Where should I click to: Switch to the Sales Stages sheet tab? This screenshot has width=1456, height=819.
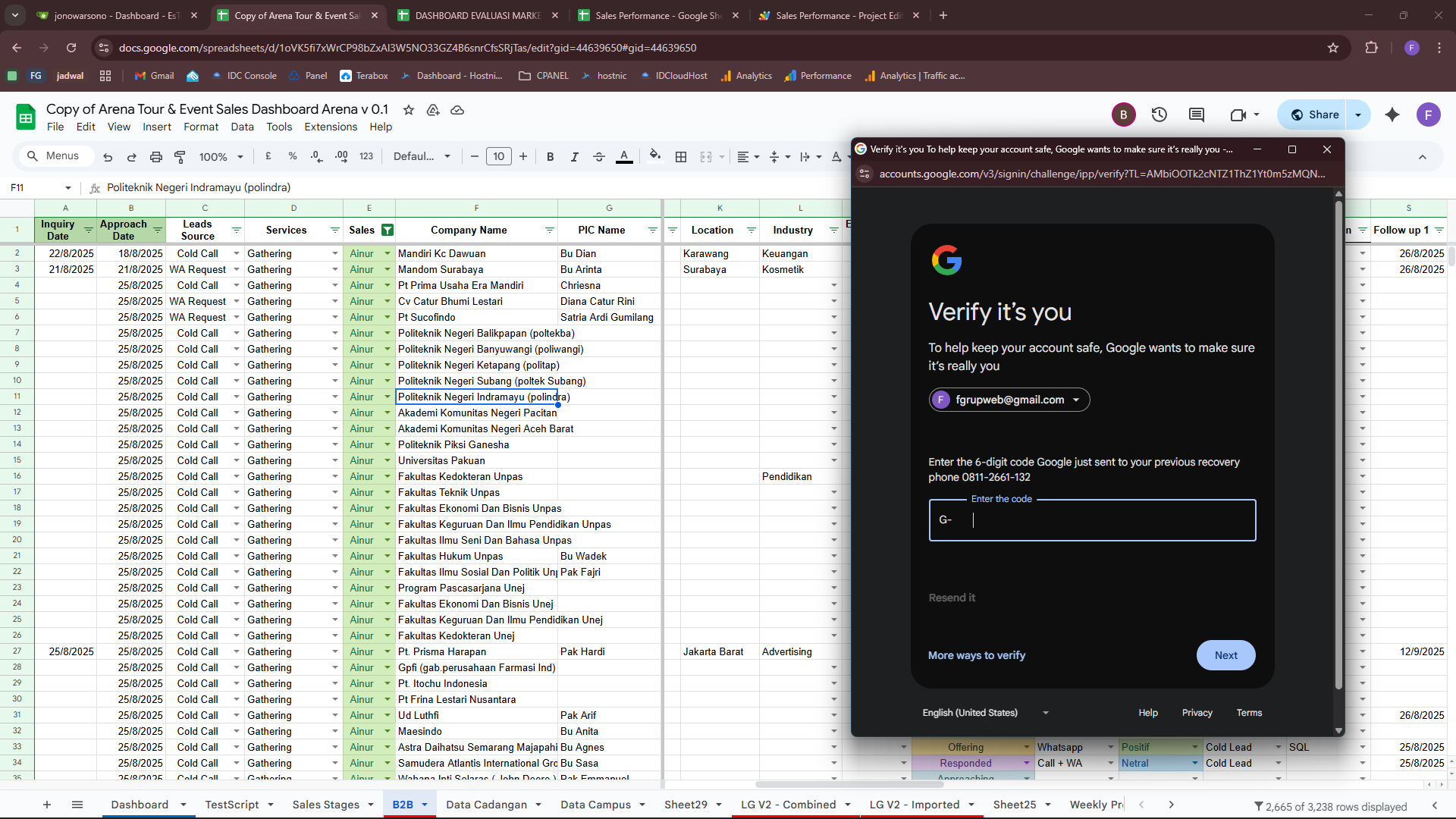325,805
